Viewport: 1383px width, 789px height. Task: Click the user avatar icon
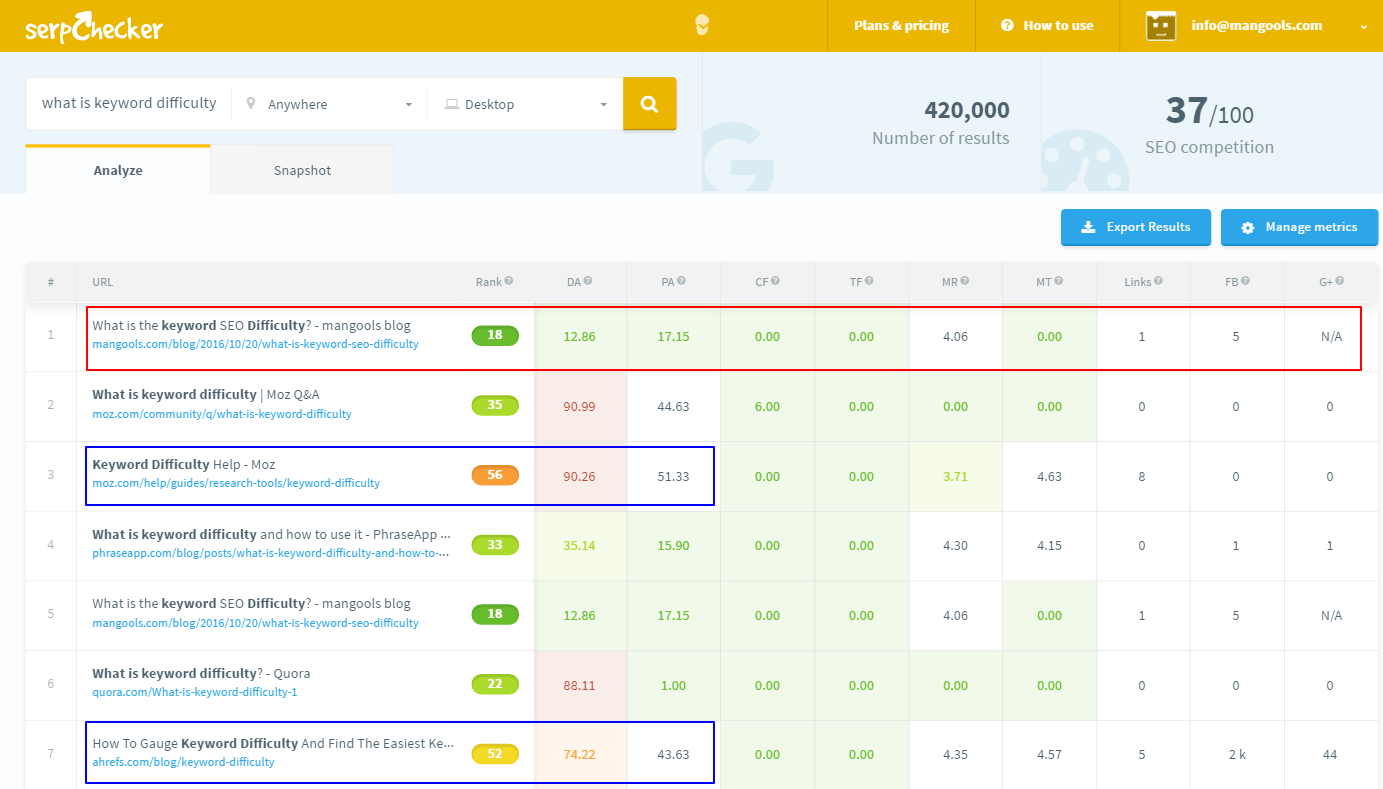(1160, 26)
